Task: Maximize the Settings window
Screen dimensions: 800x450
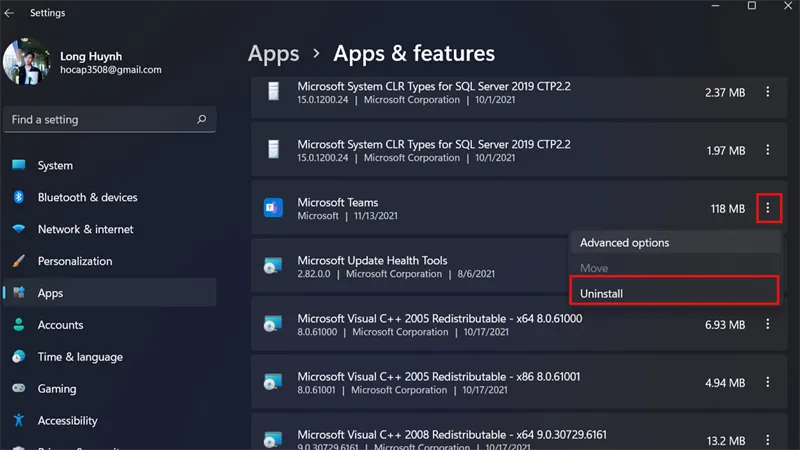Action: click(x=752, y=6)
